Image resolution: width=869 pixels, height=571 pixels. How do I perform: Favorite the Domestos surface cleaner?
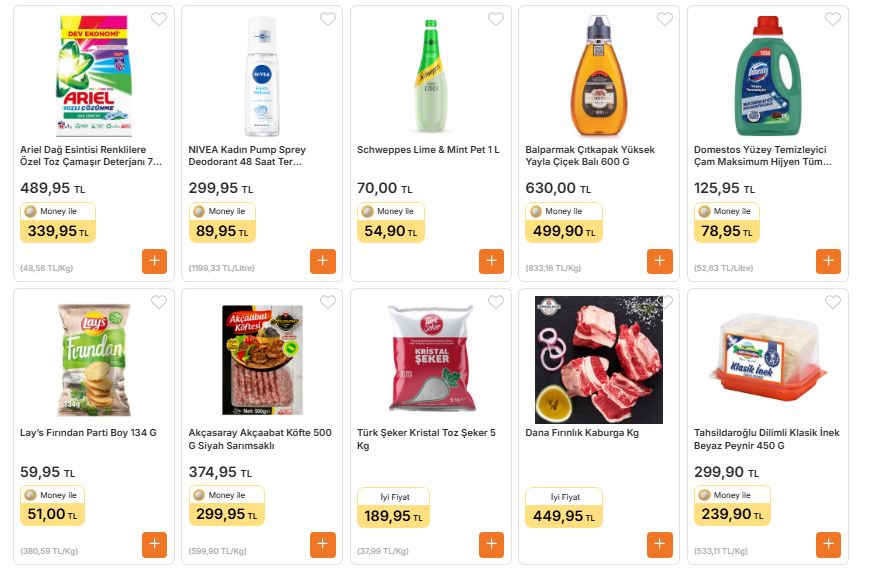pyautogui.click(x=833, y=19)
